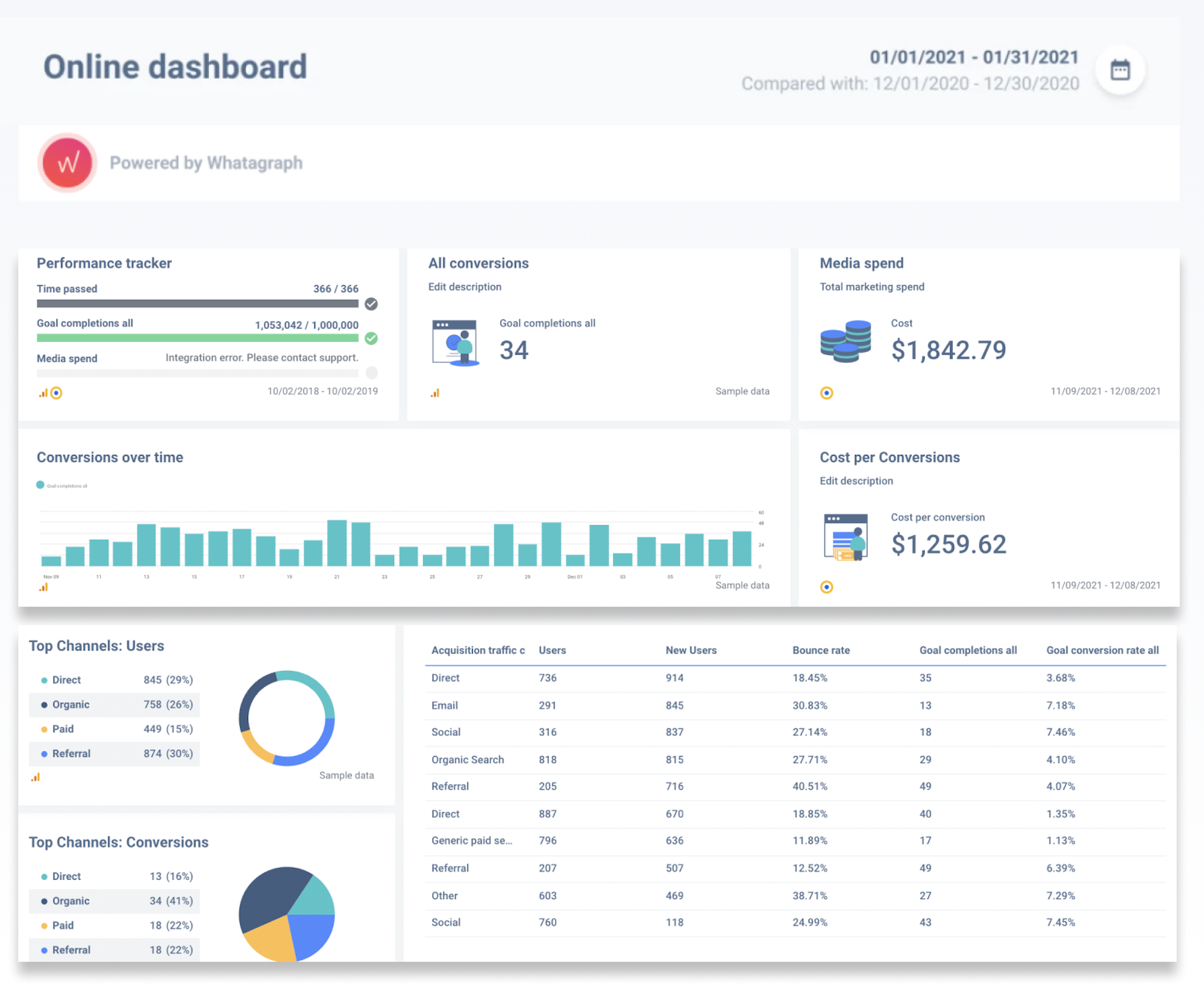Viewport: 1204px width, 984px height.
Task: Click the Media spend gray status dot
Action: [x=371, y=373]
